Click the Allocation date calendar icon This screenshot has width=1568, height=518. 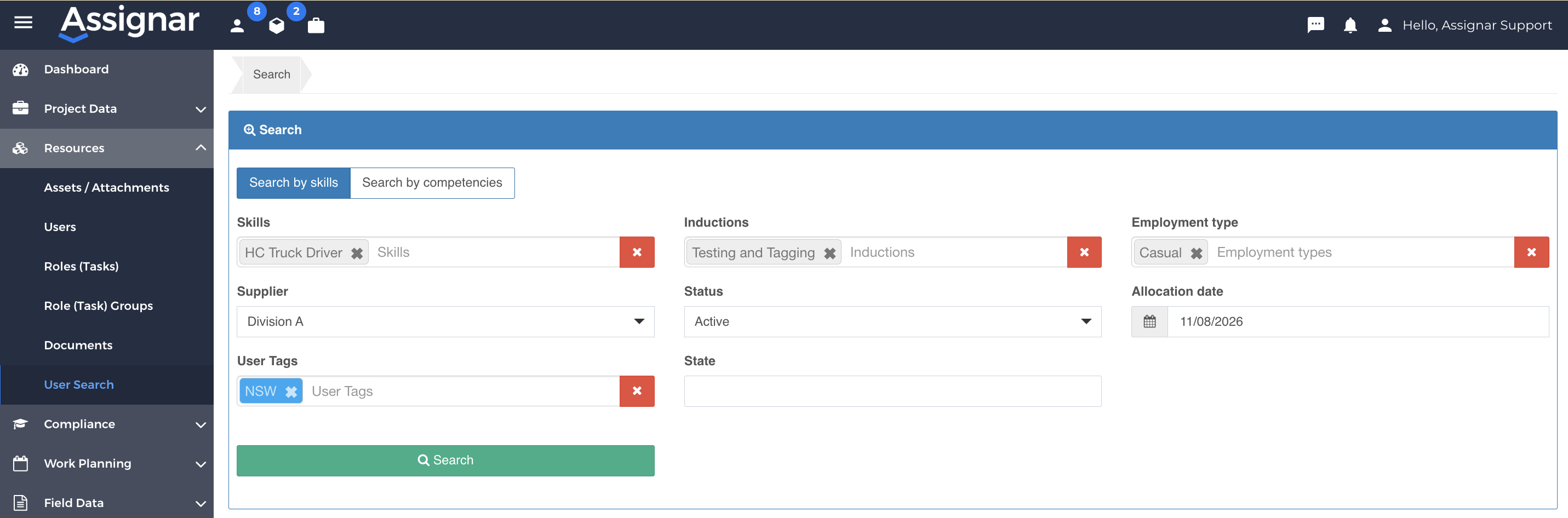tap(1149, 321)
